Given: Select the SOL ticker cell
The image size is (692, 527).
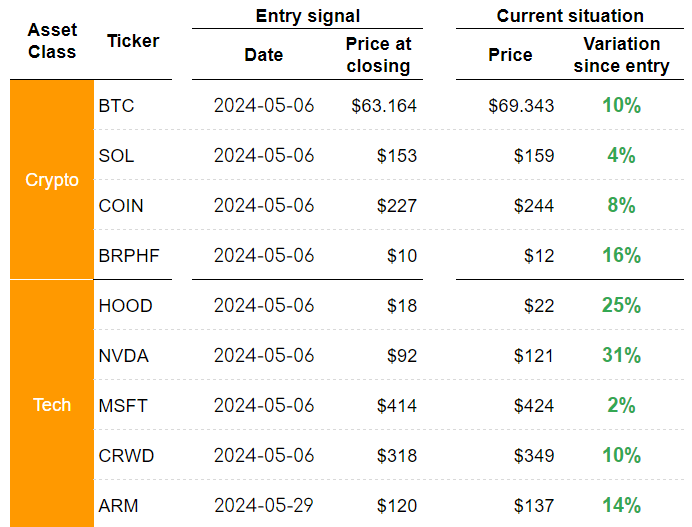Looking at the screenshot, I should (116, 155).
